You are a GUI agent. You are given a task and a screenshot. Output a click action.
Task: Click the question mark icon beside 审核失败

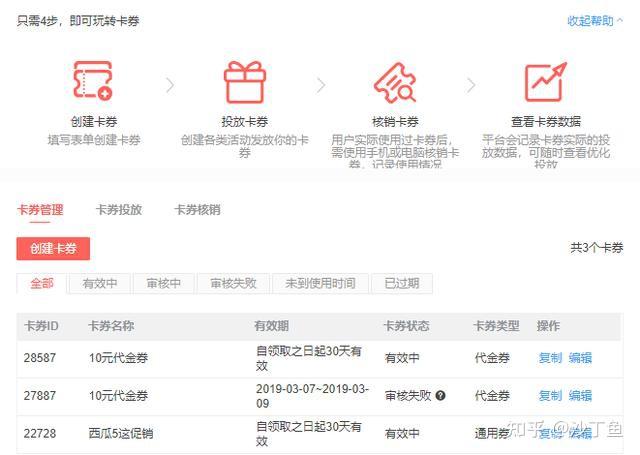click(x=440, y=395)
